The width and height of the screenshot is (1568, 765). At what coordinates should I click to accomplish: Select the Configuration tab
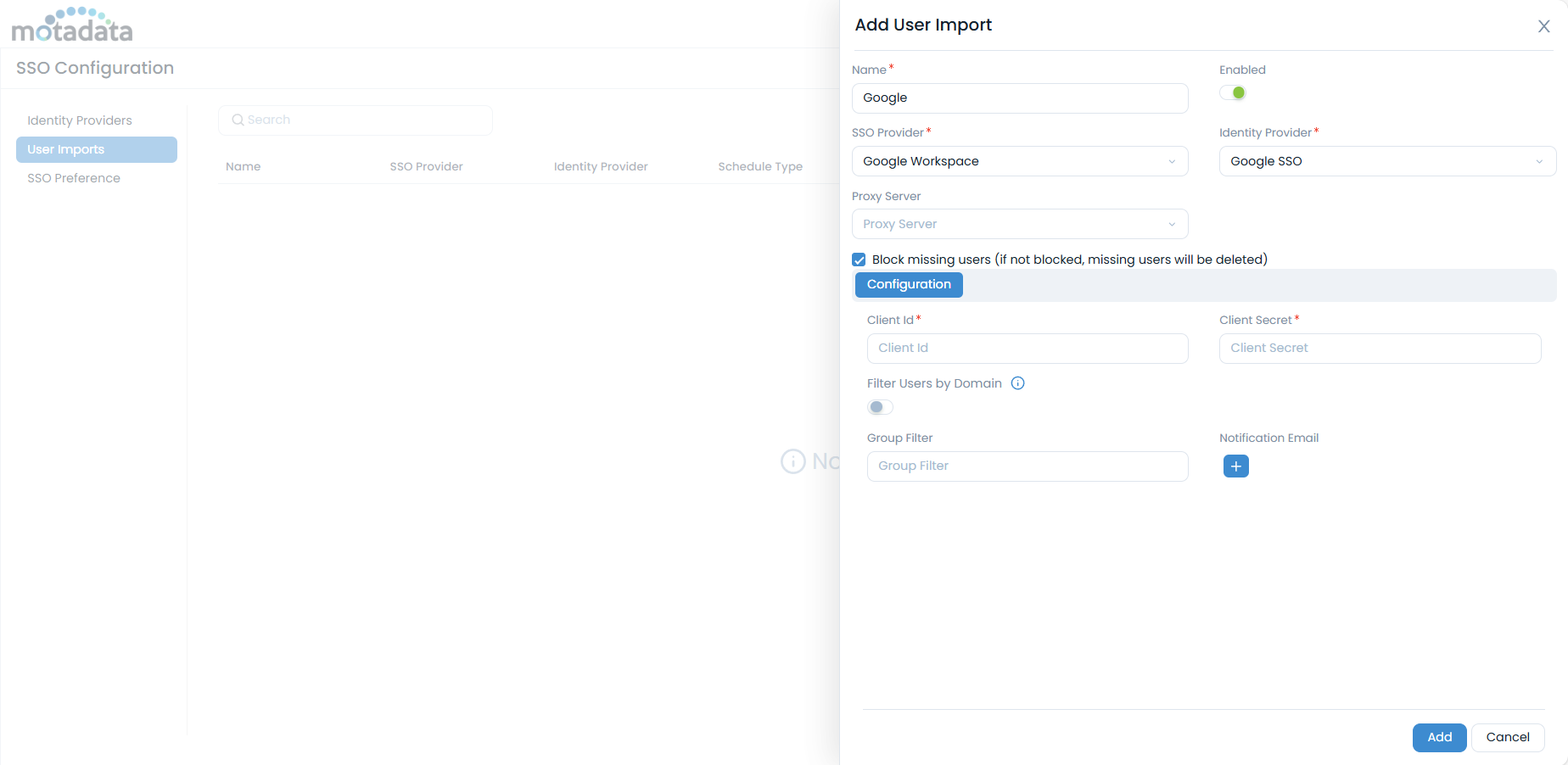(x=908, y=285)
